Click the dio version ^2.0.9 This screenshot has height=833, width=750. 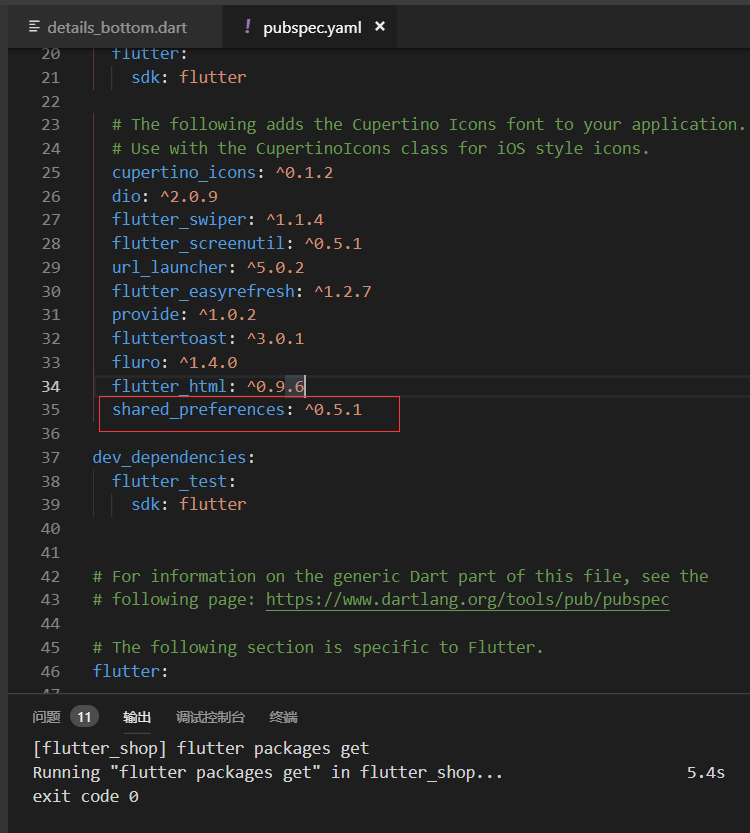(x=189, y=196)
